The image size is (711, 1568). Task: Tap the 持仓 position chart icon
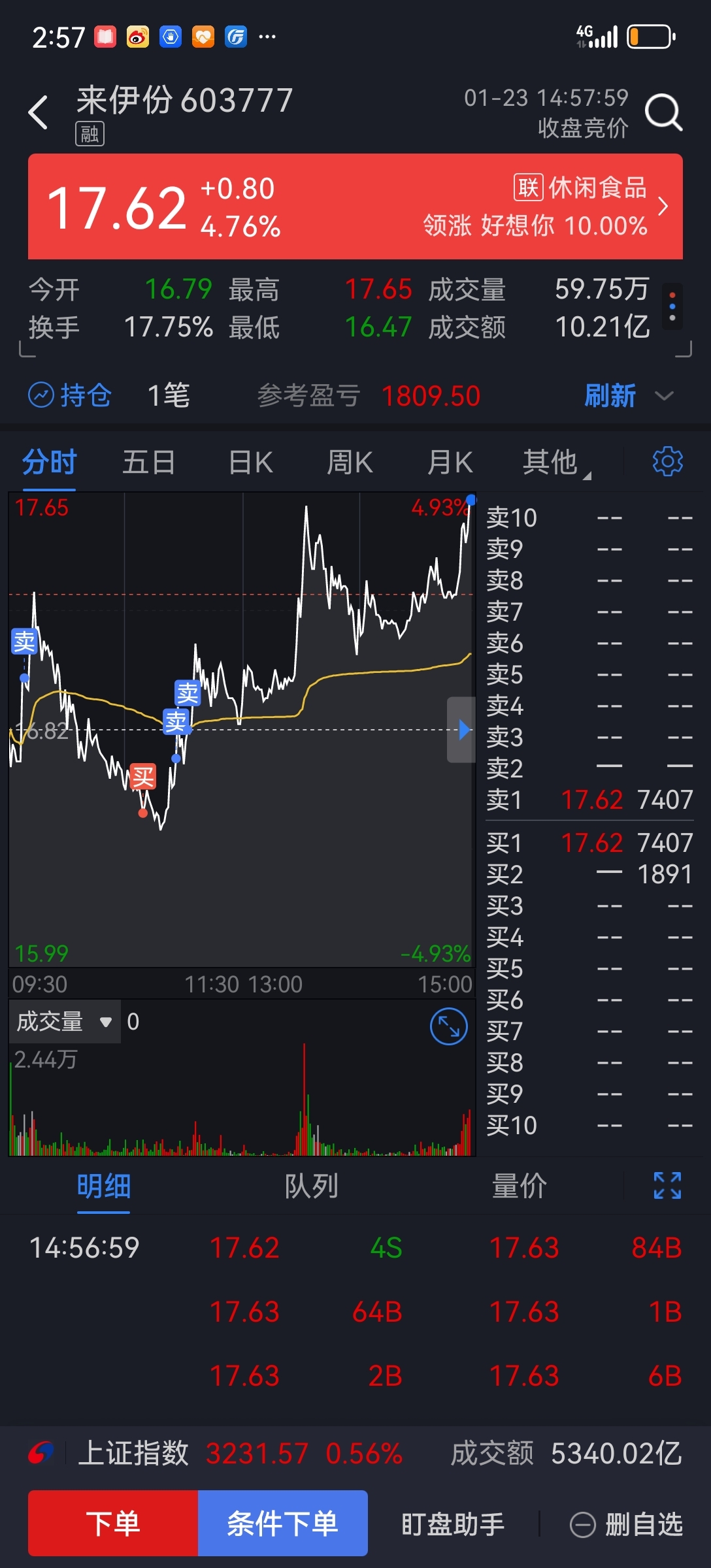tap(41, 395)
